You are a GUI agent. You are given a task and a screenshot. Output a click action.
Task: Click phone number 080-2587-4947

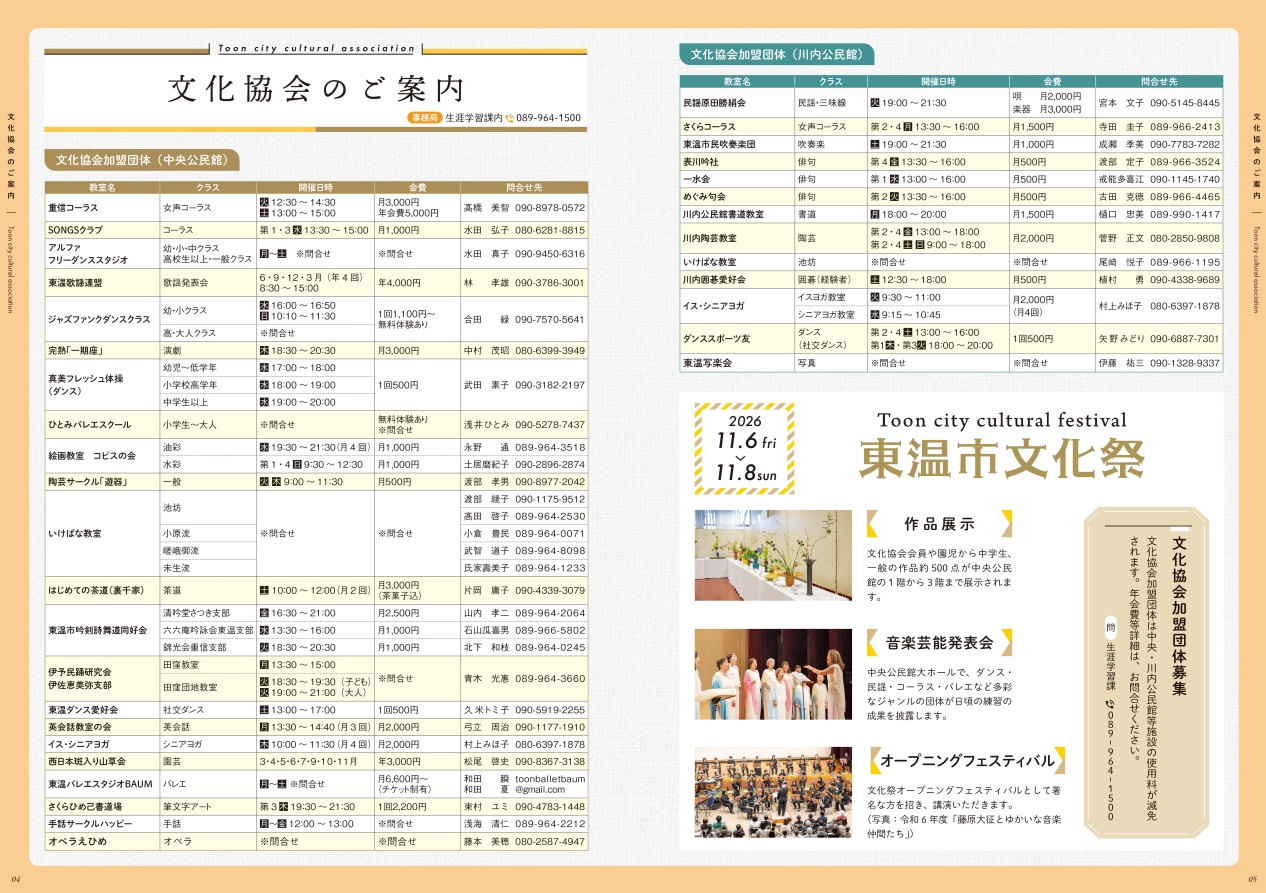click(x=550, y=842)
